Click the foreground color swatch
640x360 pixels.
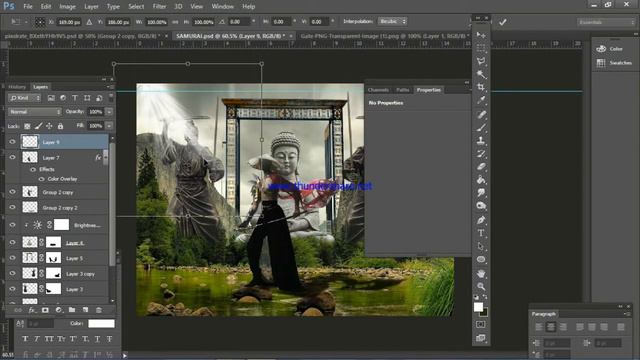pos(478,307)
